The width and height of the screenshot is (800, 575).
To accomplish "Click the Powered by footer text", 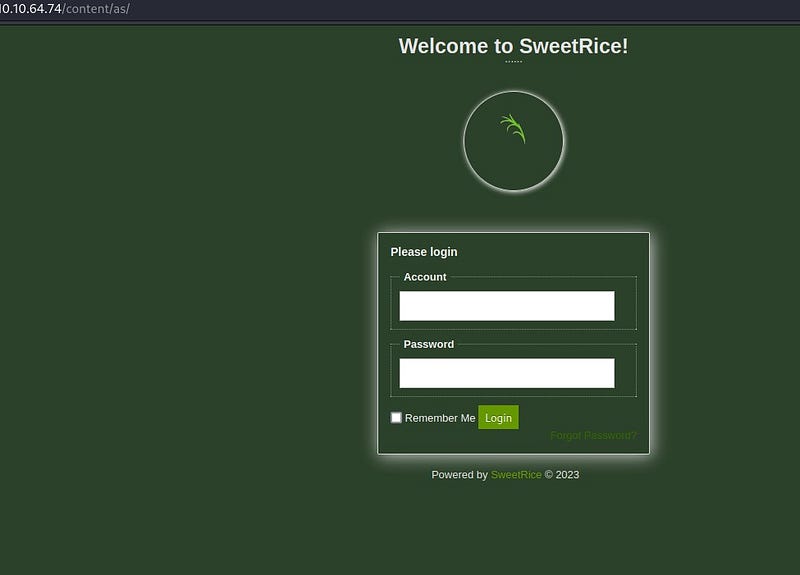I will (459, 475).
